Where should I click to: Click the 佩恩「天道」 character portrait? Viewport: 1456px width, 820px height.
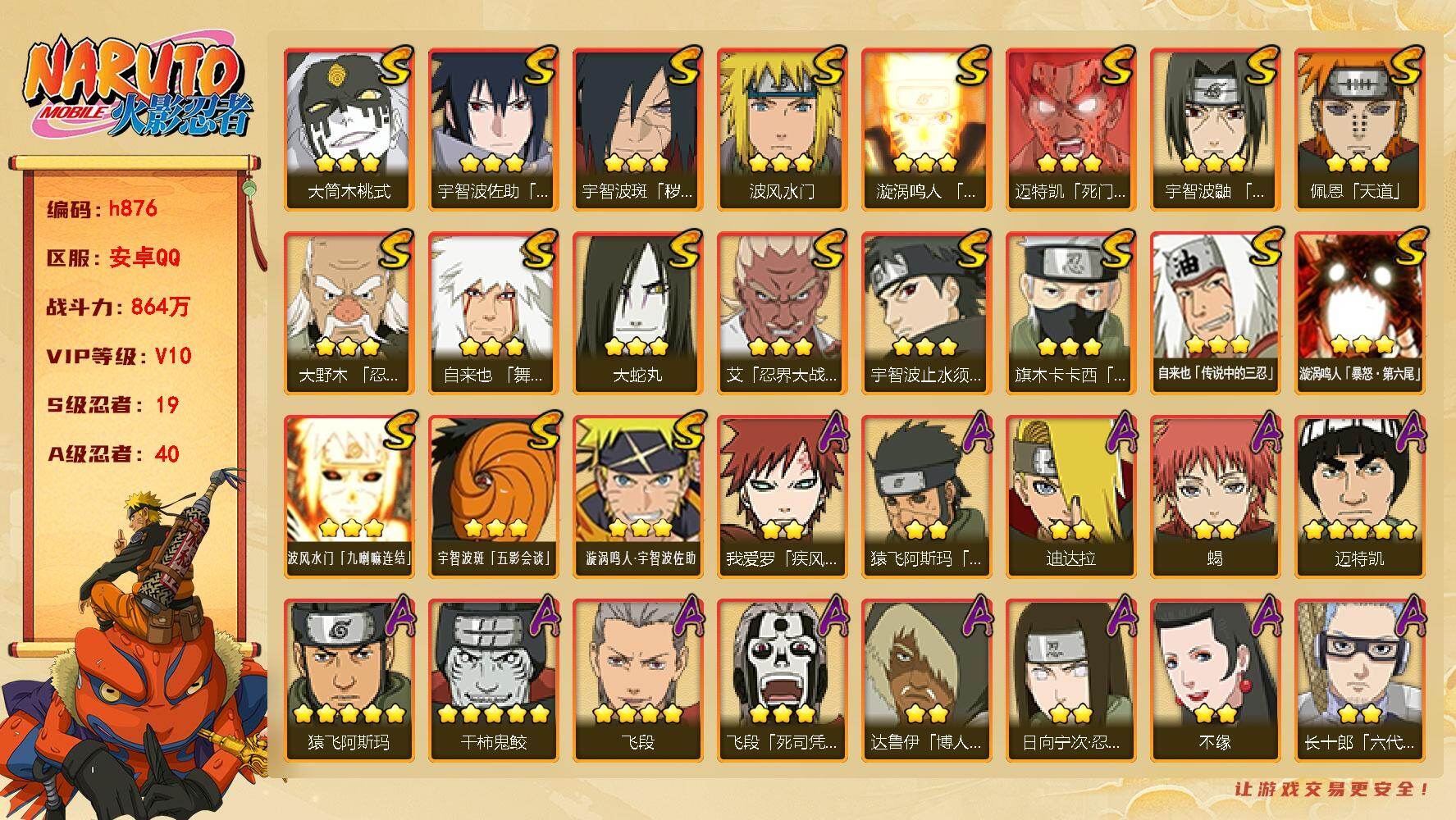(x=1359, y=113)
